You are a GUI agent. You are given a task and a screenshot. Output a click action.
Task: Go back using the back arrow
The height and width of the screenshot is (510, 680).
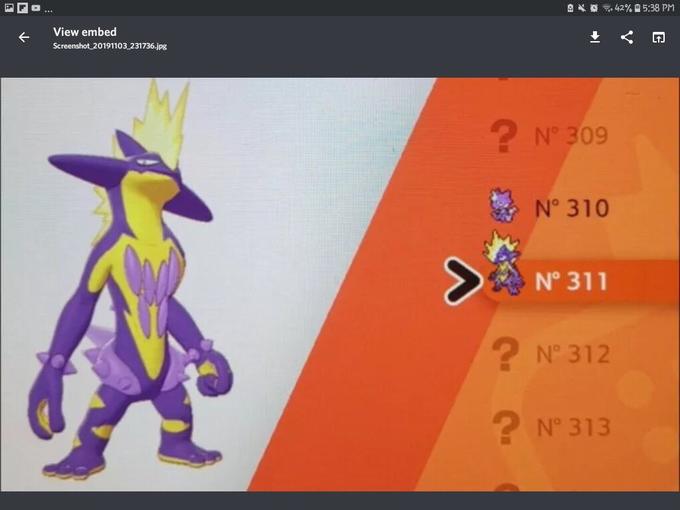point(24,38)
